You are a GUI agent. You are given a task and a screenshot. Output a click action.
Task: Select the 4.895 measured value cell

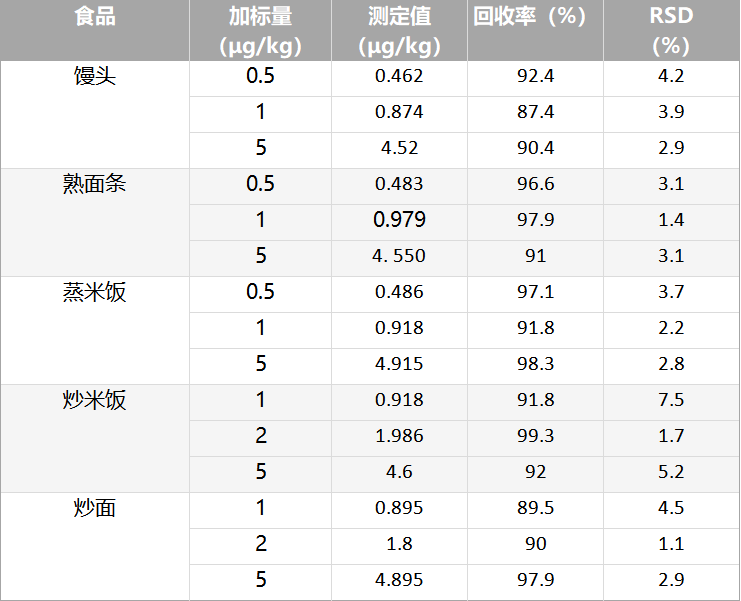tap(399, 580)
